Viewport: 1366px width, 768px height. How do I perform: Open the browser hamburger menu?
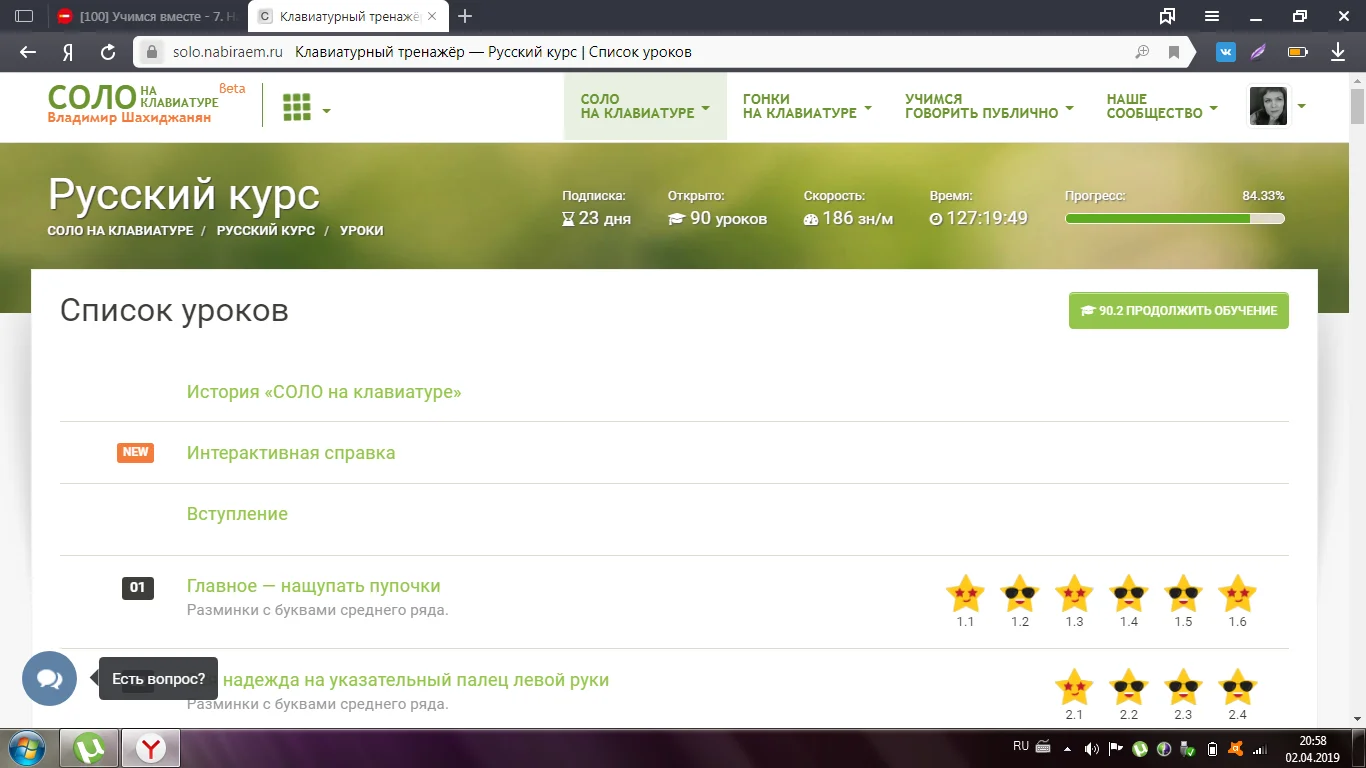1212,16
